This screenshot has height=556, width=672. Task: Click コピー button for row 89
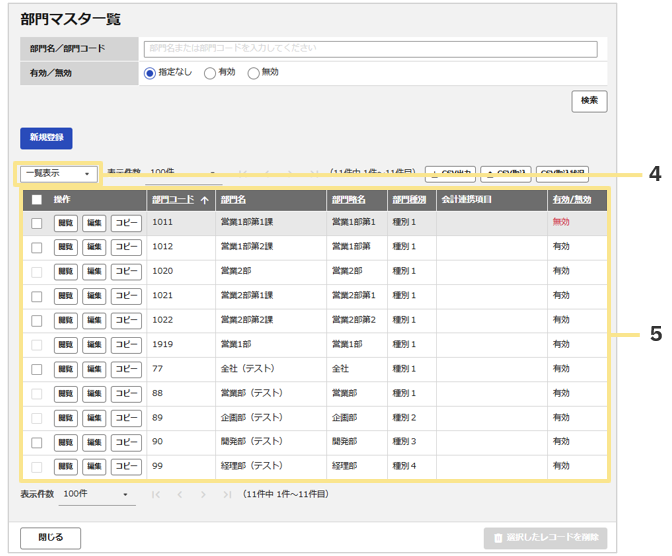126,418
